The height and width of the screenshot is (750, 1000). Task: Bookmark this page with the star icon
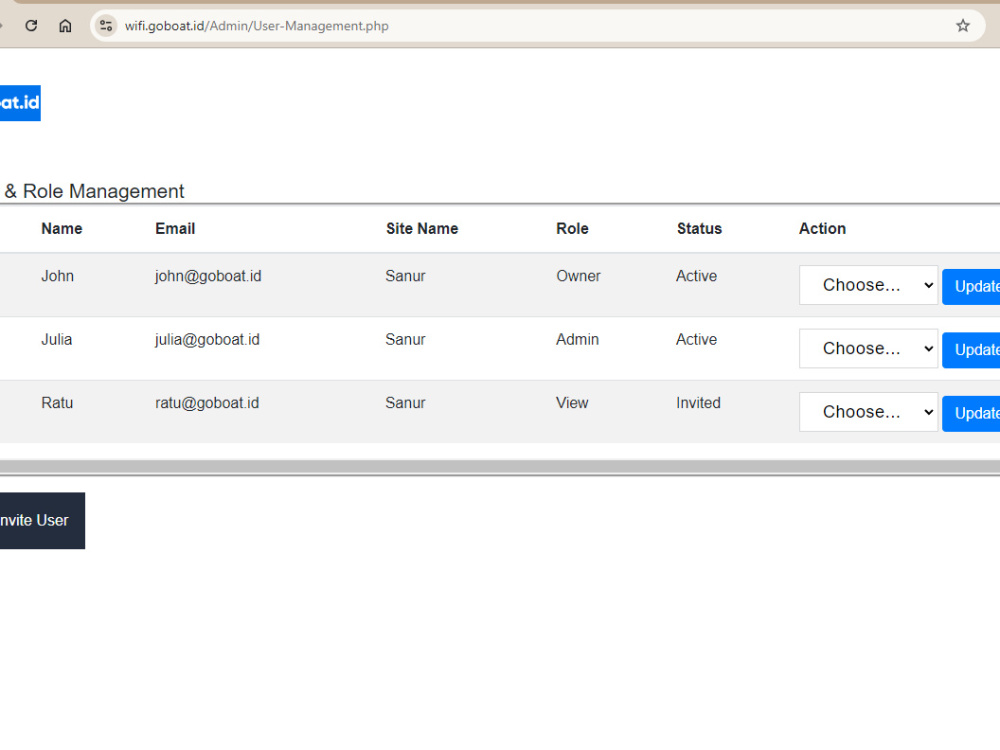coord(962,26)
